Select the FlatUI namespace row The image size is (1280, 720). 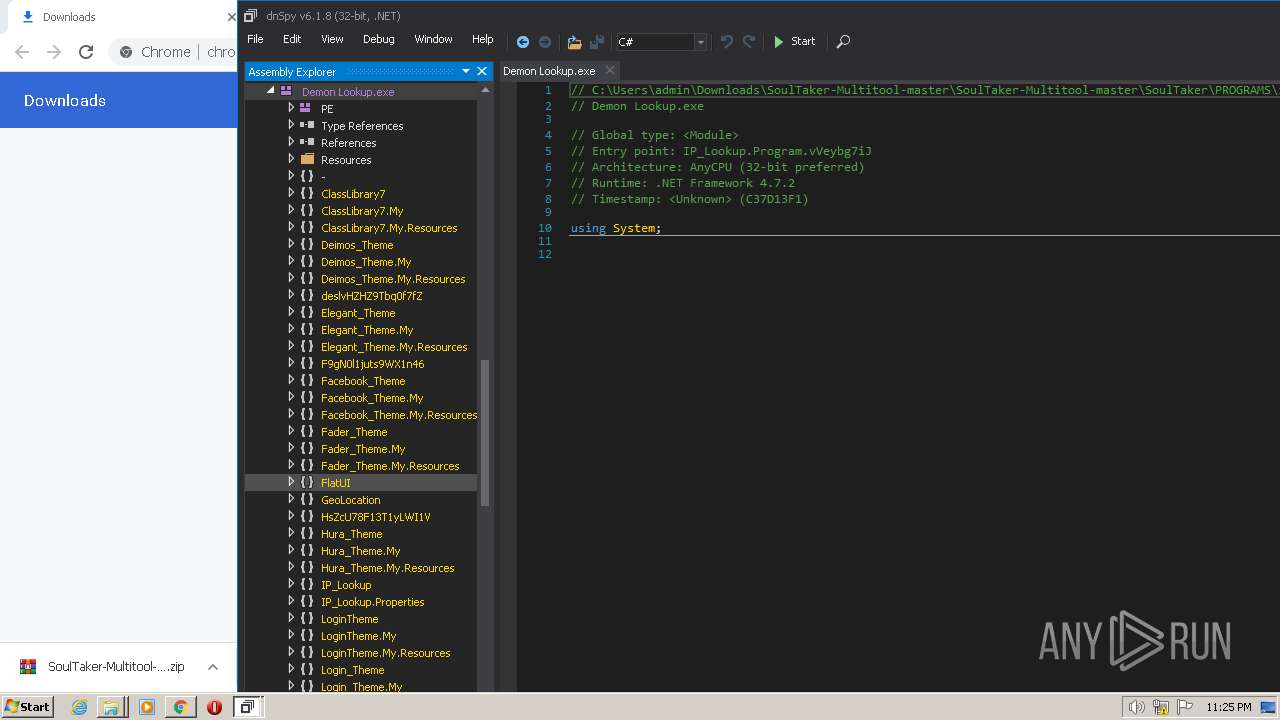coord(361,483)
